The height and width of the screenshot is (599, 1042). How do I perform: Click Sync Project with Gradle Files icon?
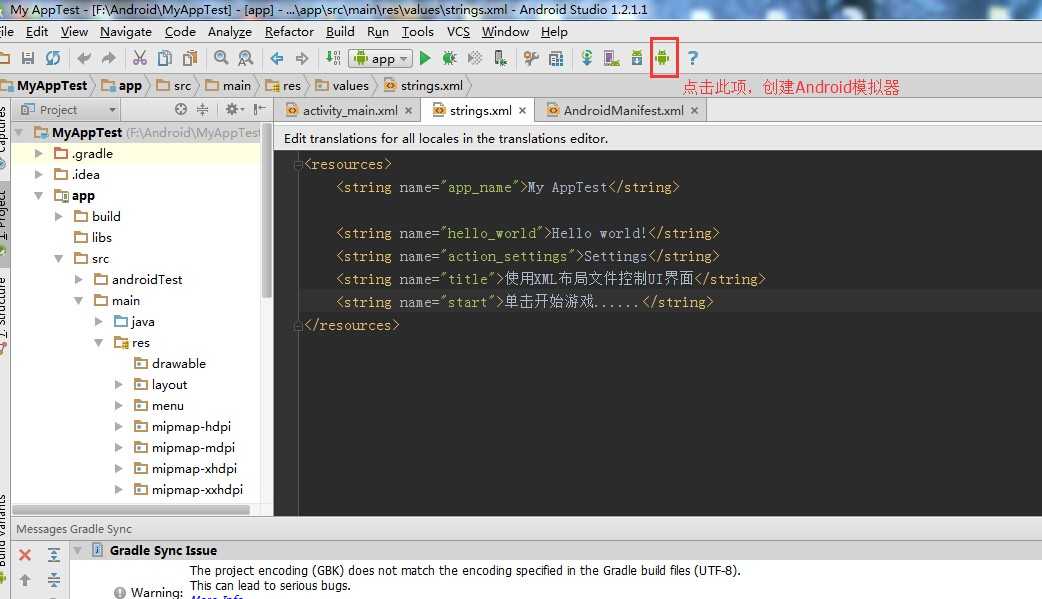[586, 59]
